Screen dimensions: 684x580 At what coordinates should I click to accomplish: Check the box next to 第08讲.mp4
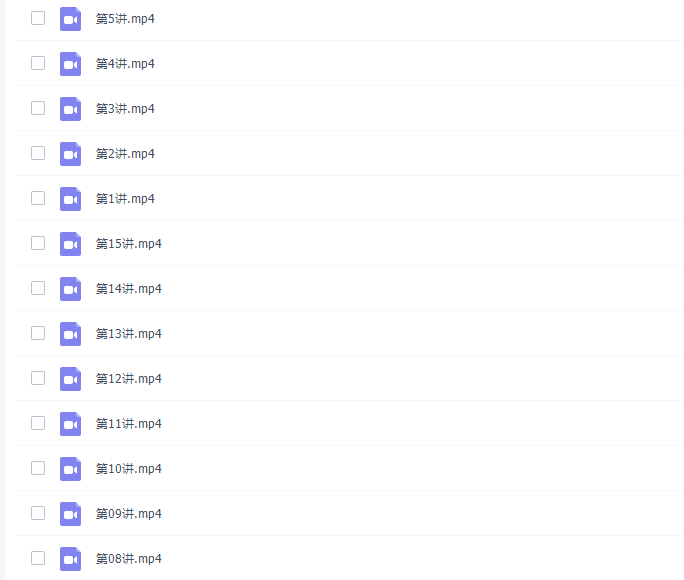(x=38, y=558)
